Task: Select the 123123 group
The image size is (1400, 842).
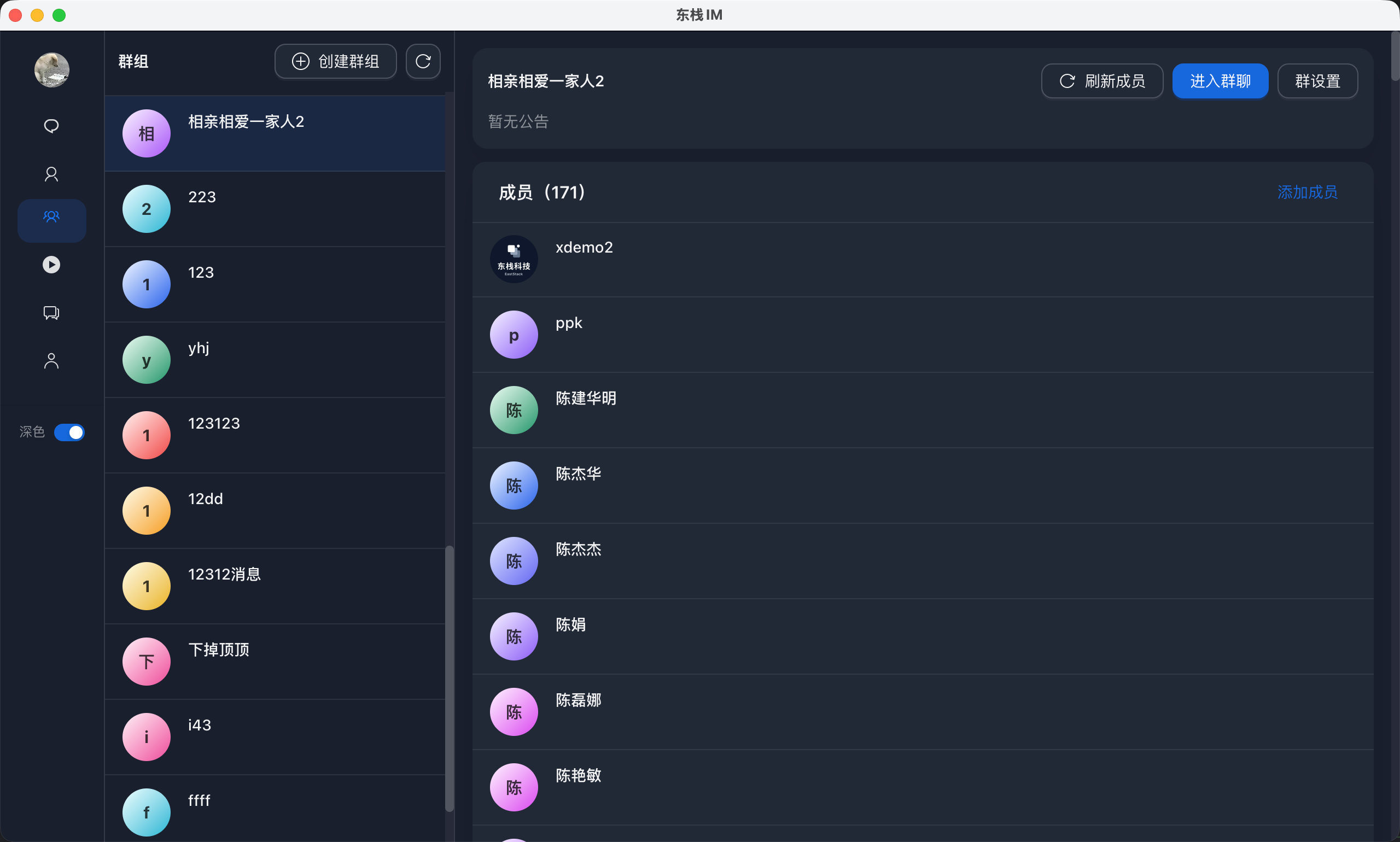Action: coord(275,435)
